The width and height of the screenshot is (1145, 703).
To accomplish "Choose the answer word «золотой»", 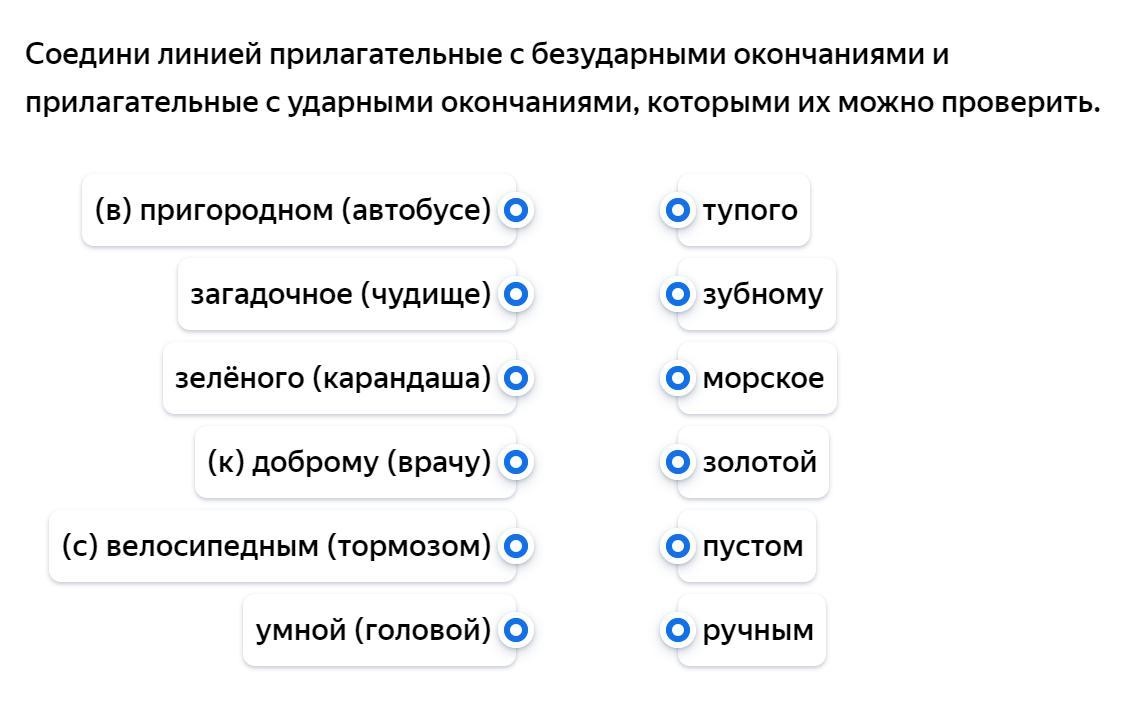I will coord(759,463).
